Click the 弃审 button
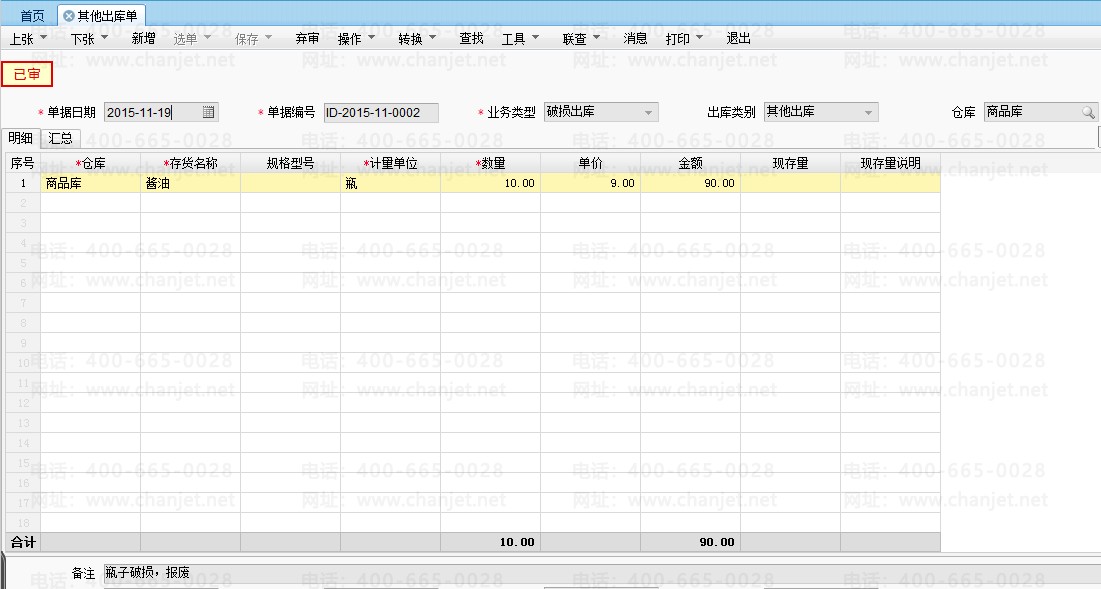This screenshot has height=589, width=1101. point(307,39)
